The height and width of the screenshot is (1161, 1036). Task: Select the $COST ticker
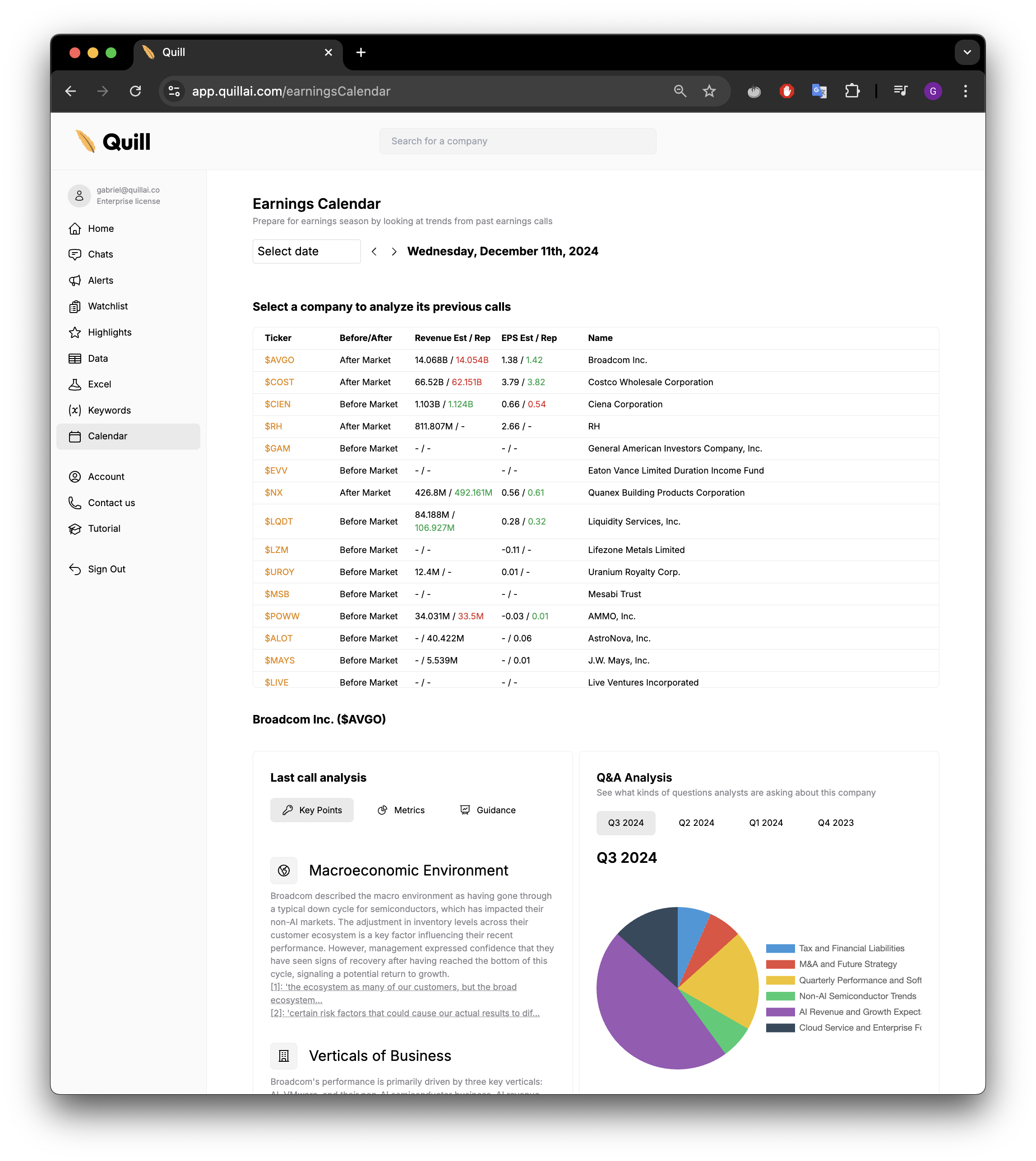click(x=279, y=382)
